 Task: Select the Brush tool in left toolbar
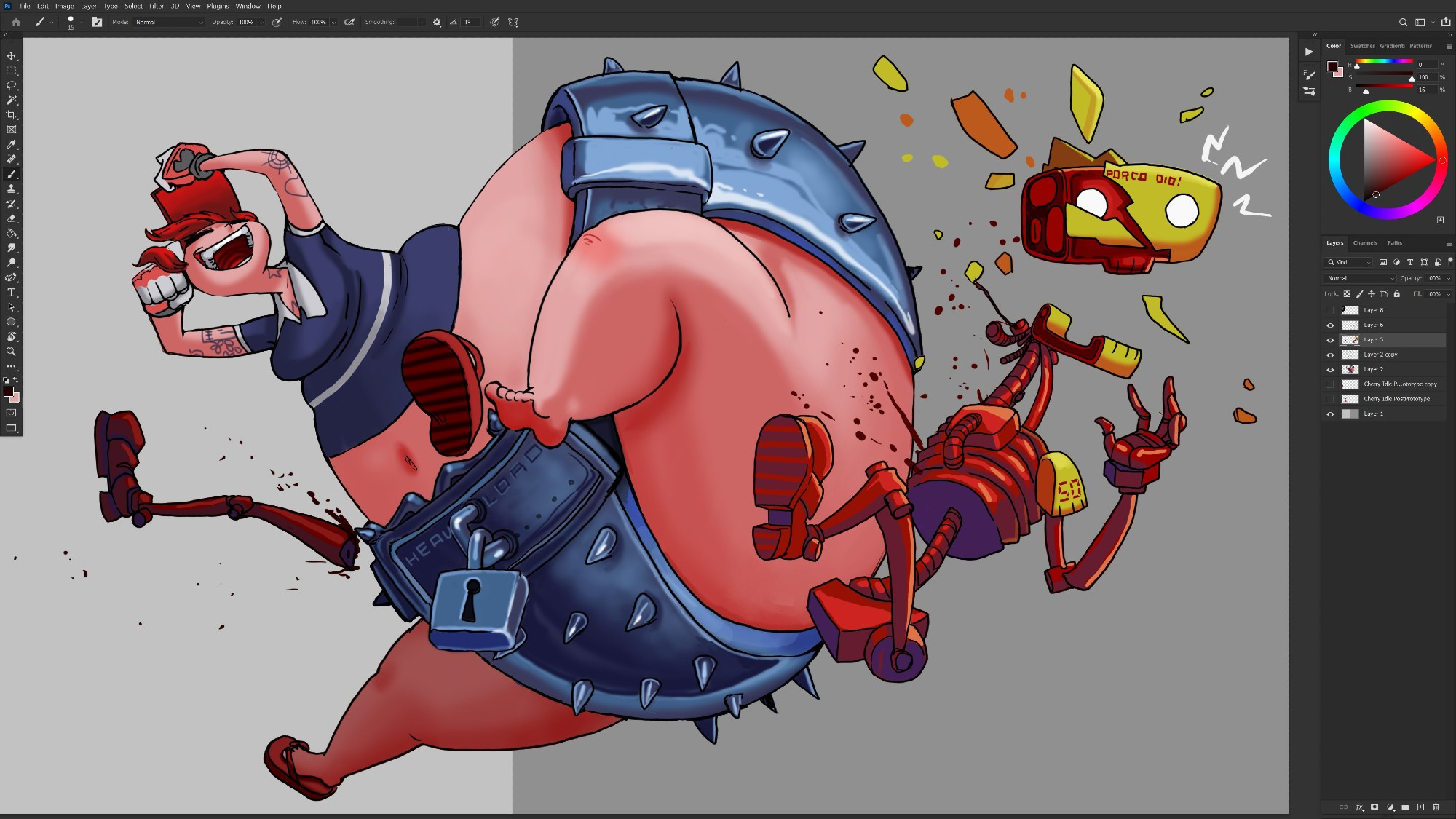click(x=11, y=174)
